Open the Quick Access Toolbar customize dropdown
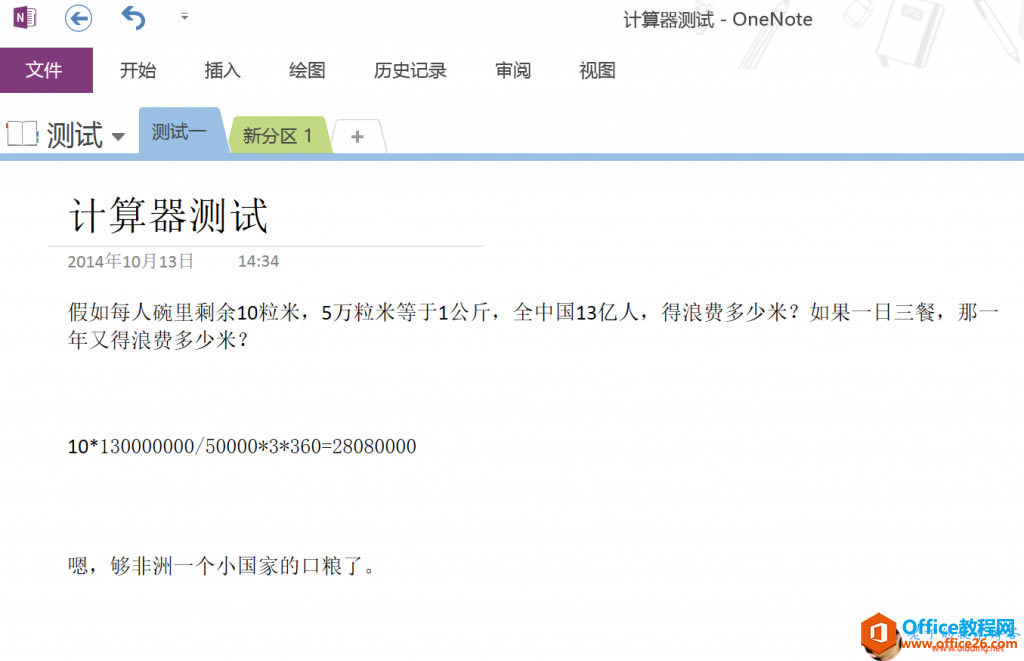The image size is (1024, 661). click(185, 17)
